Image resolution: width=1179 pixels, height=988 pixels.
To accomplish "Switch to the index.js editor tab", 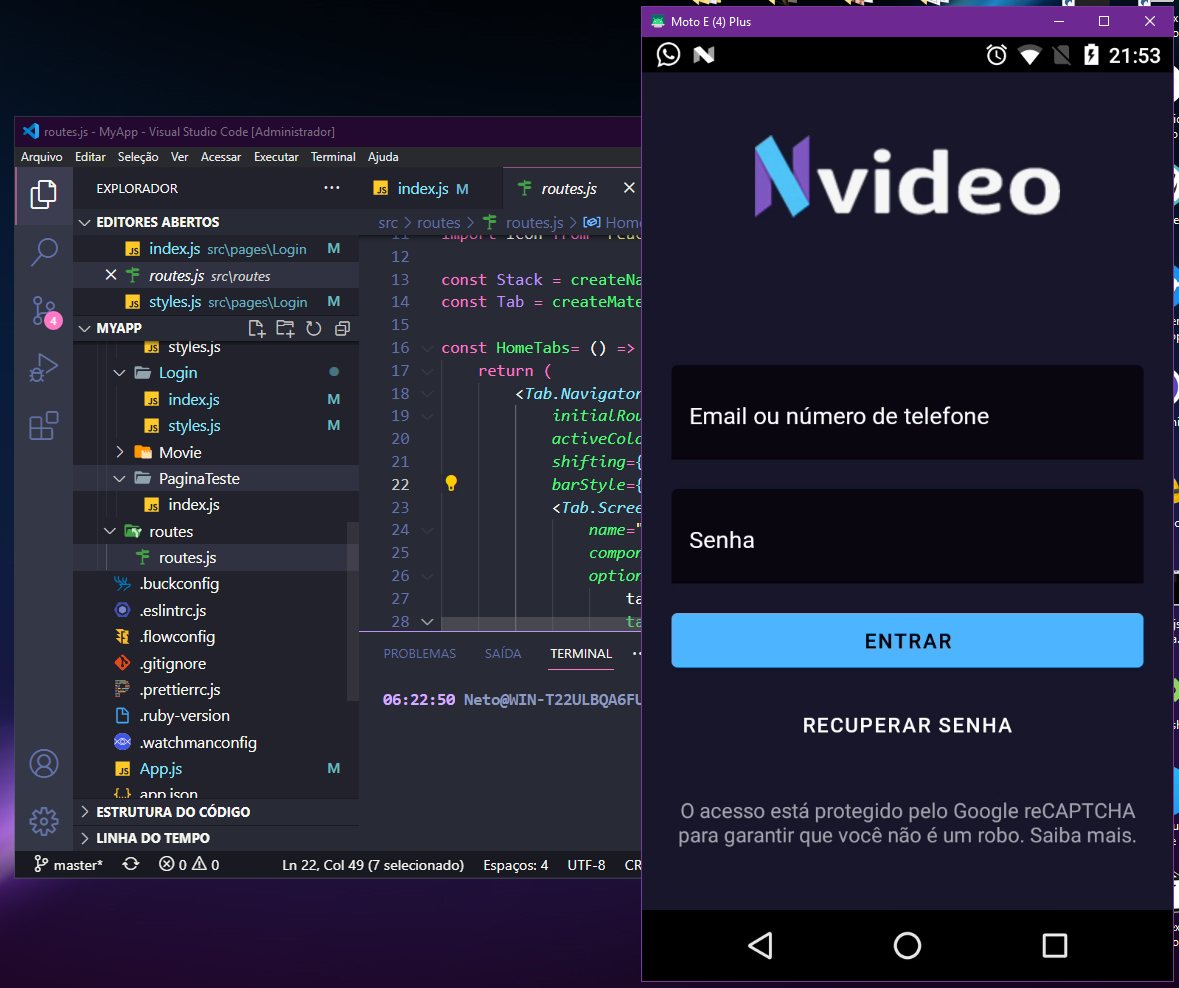I will coord(424,188).
